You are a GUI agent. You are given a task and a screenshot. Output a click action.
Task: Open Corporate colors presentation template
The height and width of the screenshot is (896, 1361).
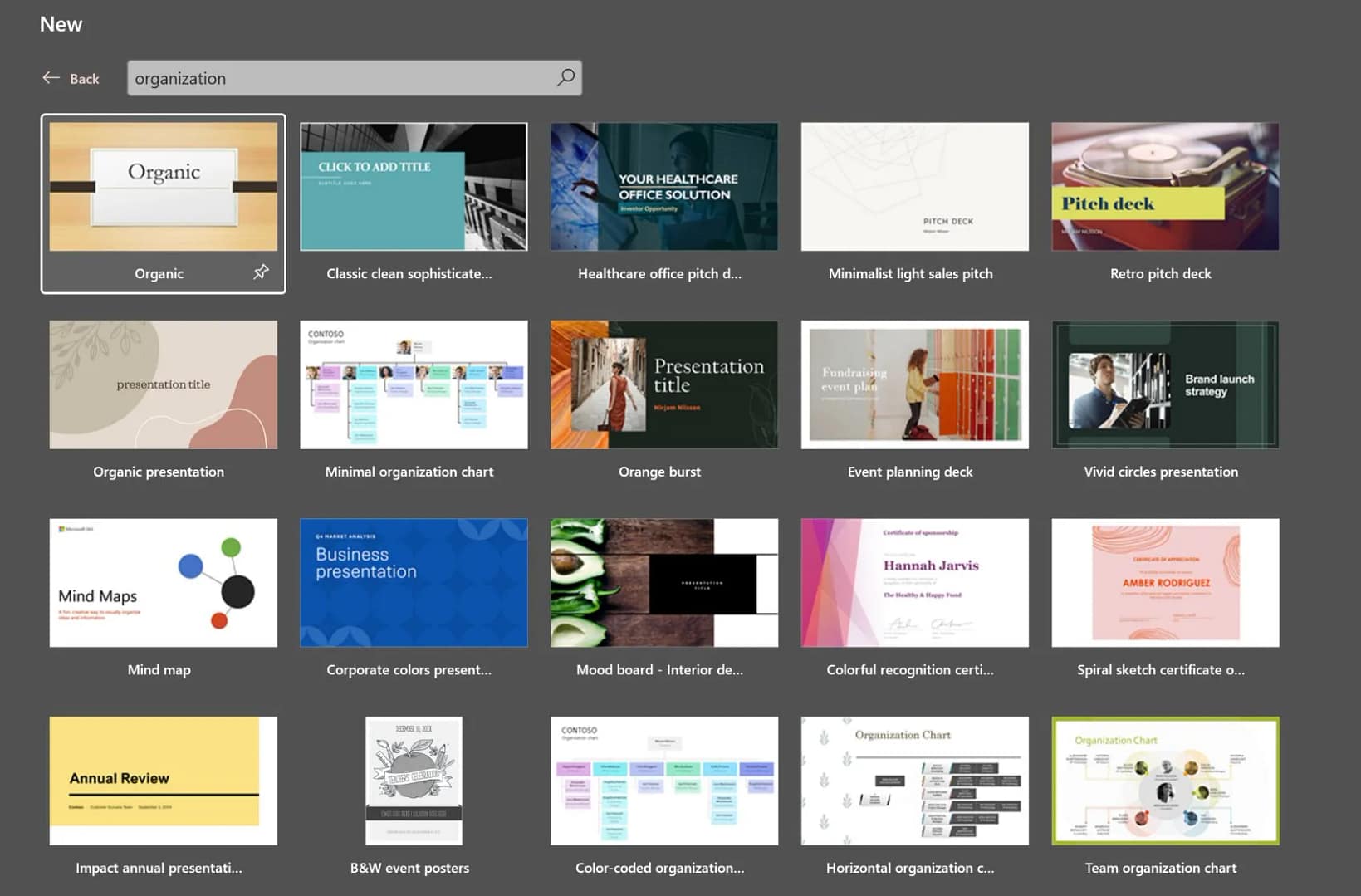click(414, 583)
